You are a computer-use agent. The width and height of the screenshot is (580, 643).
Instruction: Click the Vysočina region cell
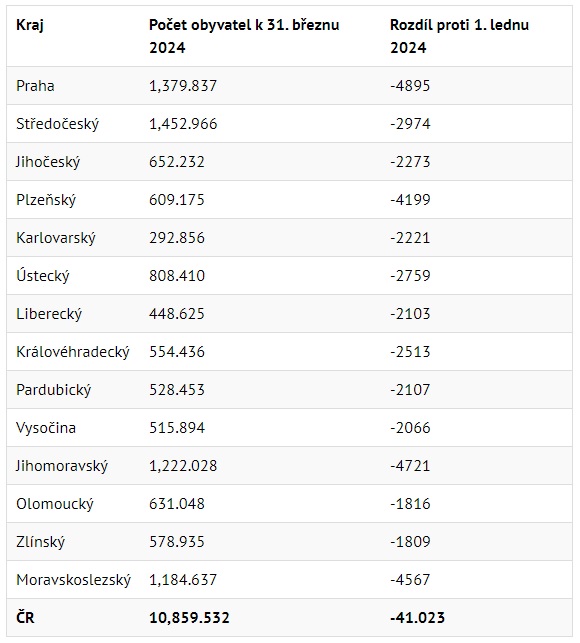(x=46, y=428)
